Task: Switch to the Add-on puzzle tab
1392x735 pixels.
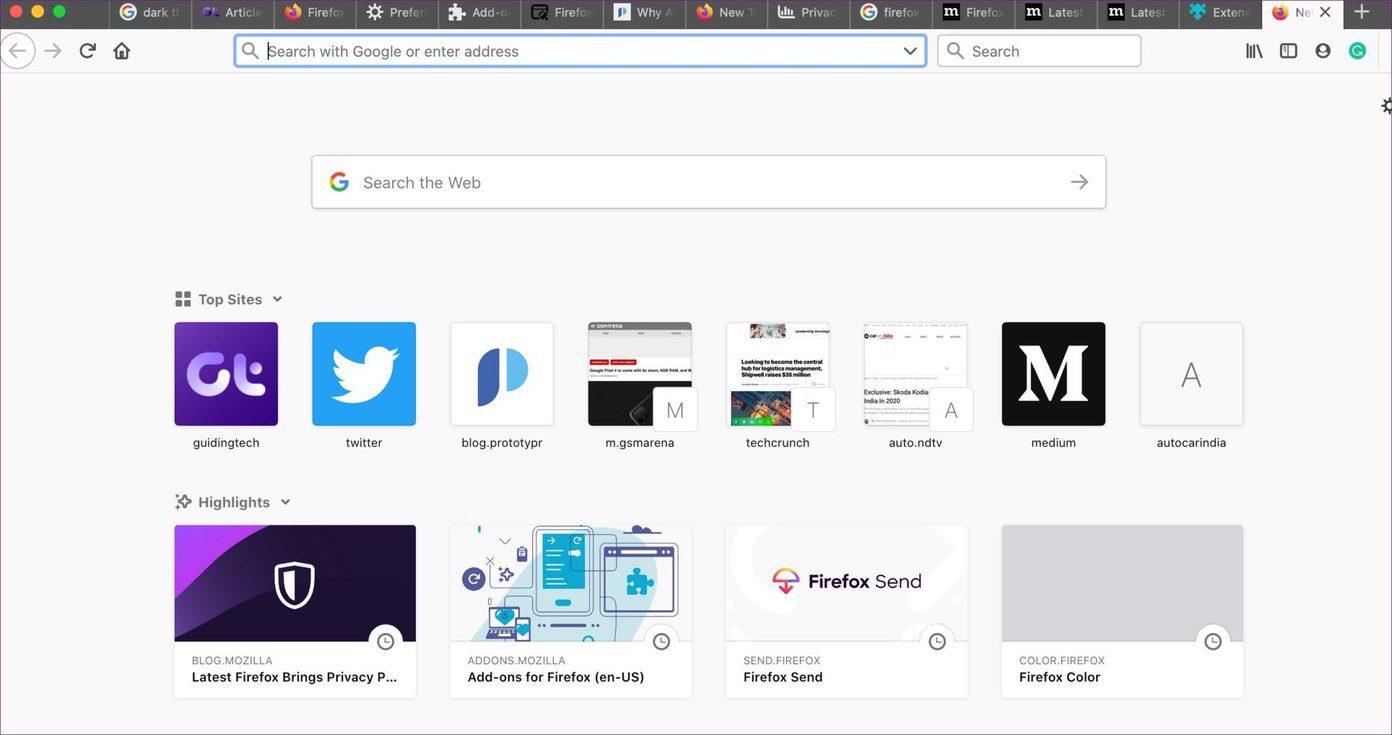Action: tap(480, 13)
